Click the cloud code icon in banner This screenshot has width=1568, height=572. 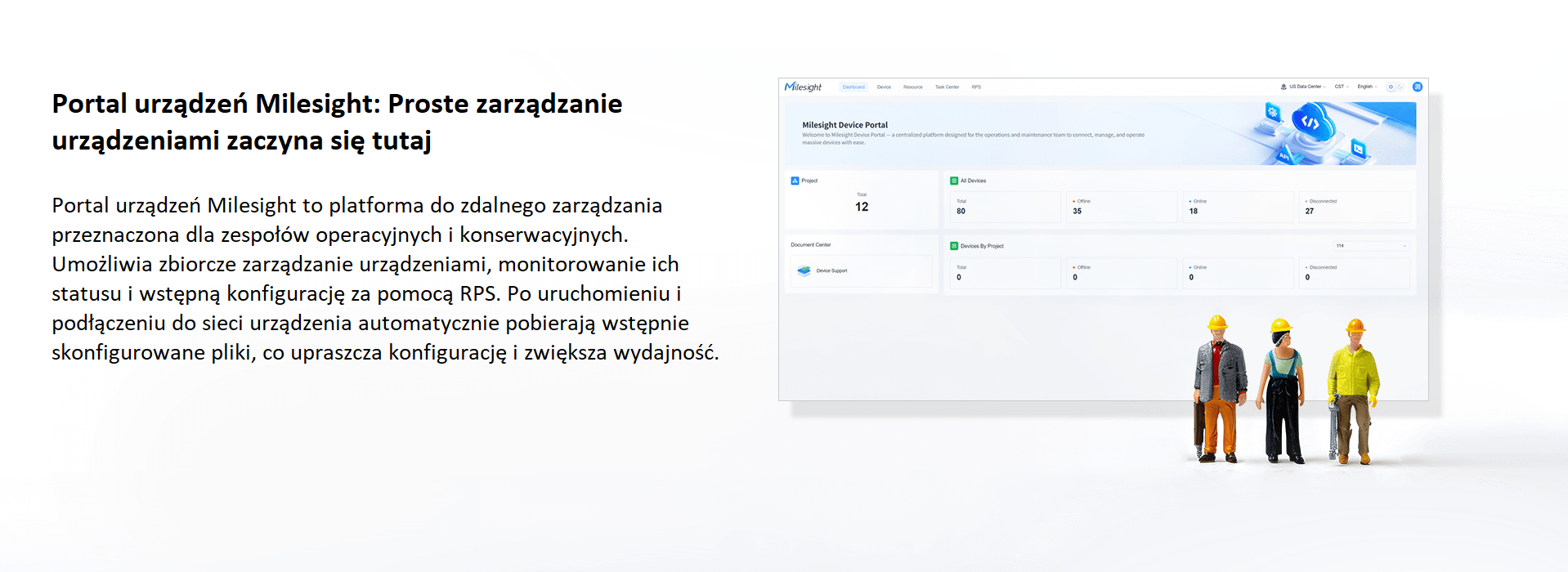coord(1310,123)
